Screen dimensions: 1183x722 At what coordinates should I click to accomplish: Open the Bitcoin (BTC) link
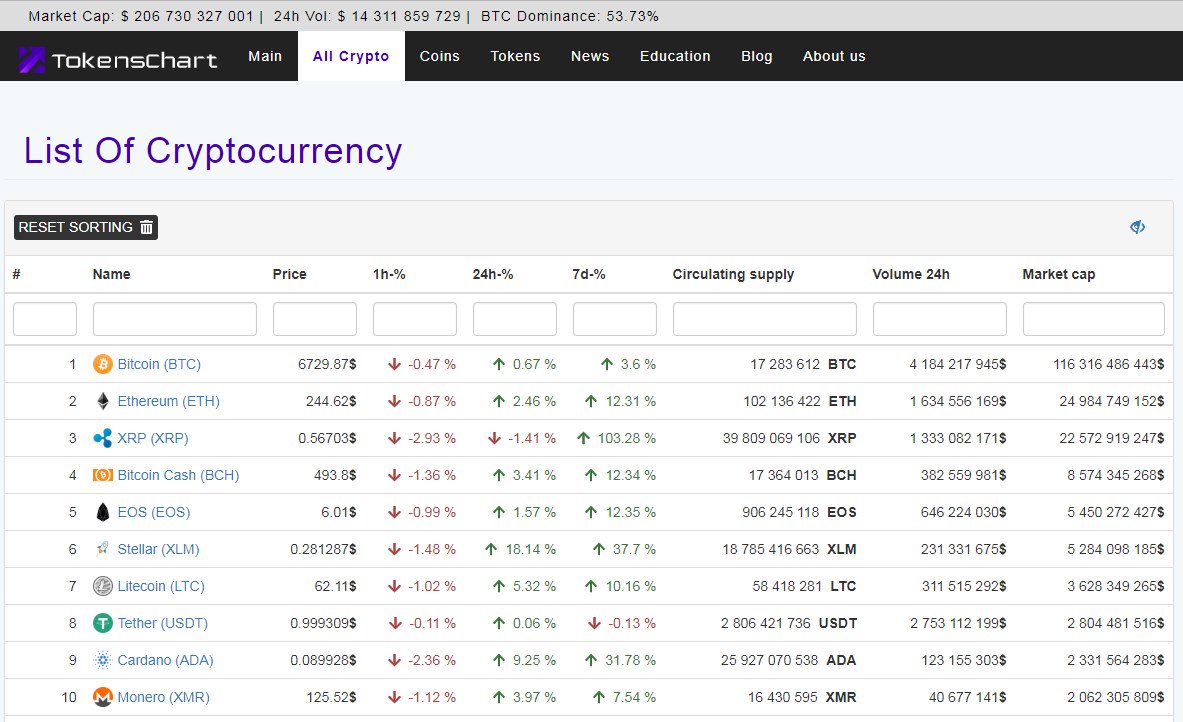159,364
